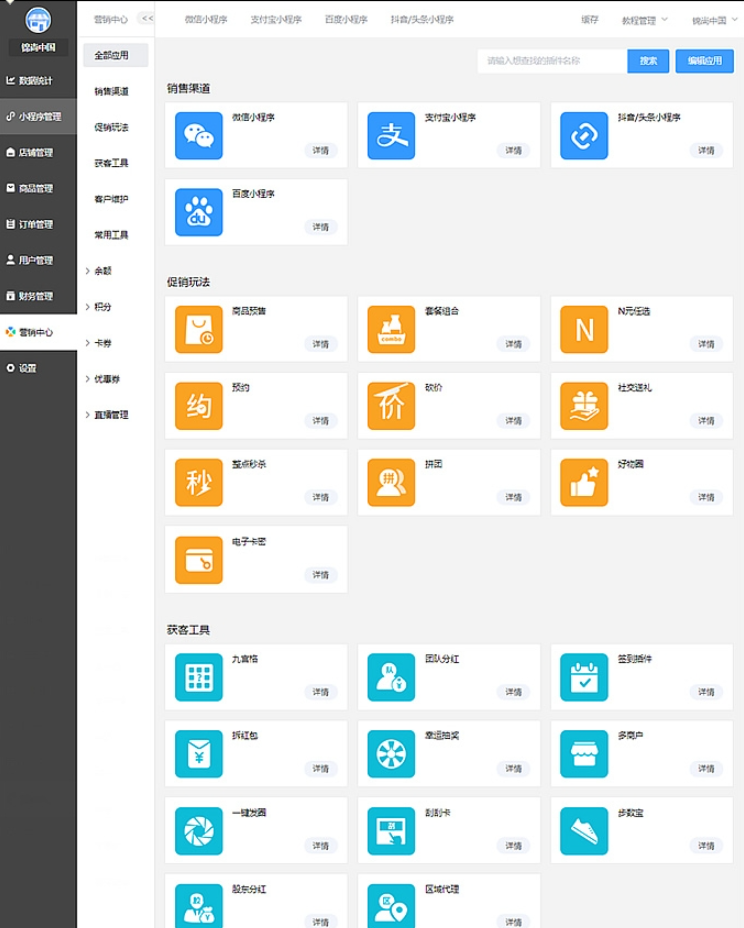Screen dimensions: 744x928
Task: Select the 电子卡密 card key icon
Action: point(199,560)
